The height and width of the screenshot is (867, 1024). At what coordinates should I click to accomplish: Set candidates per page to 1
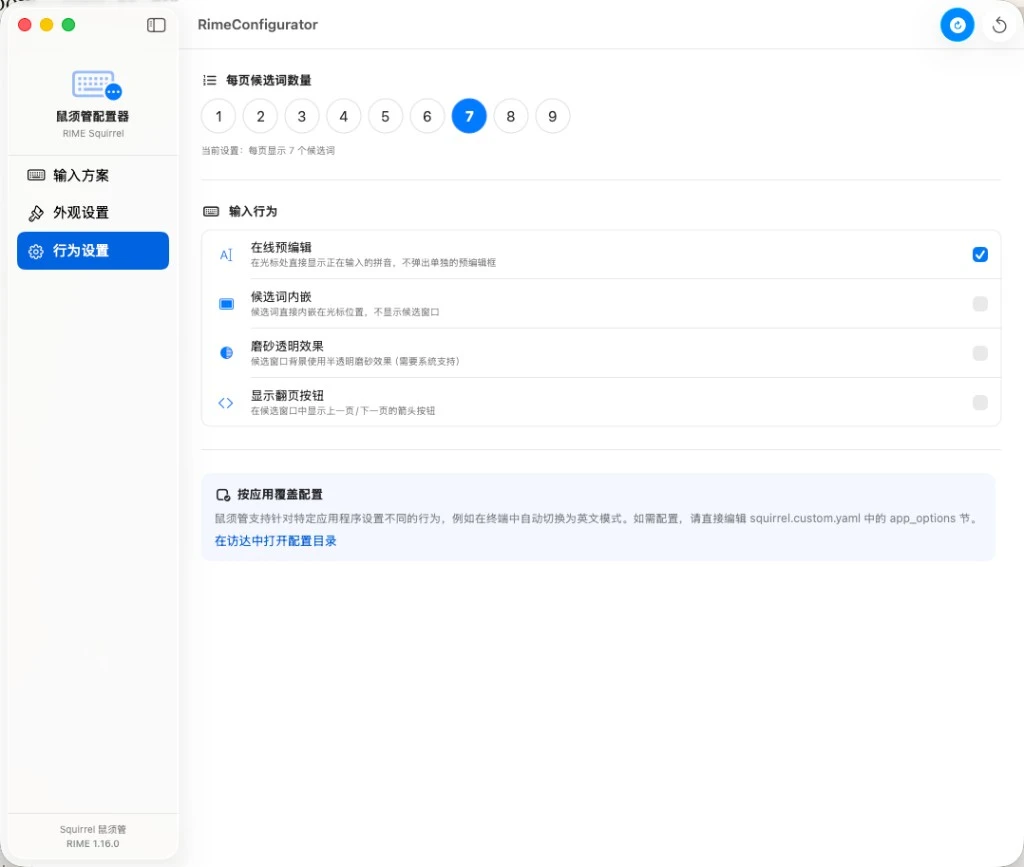219,116
